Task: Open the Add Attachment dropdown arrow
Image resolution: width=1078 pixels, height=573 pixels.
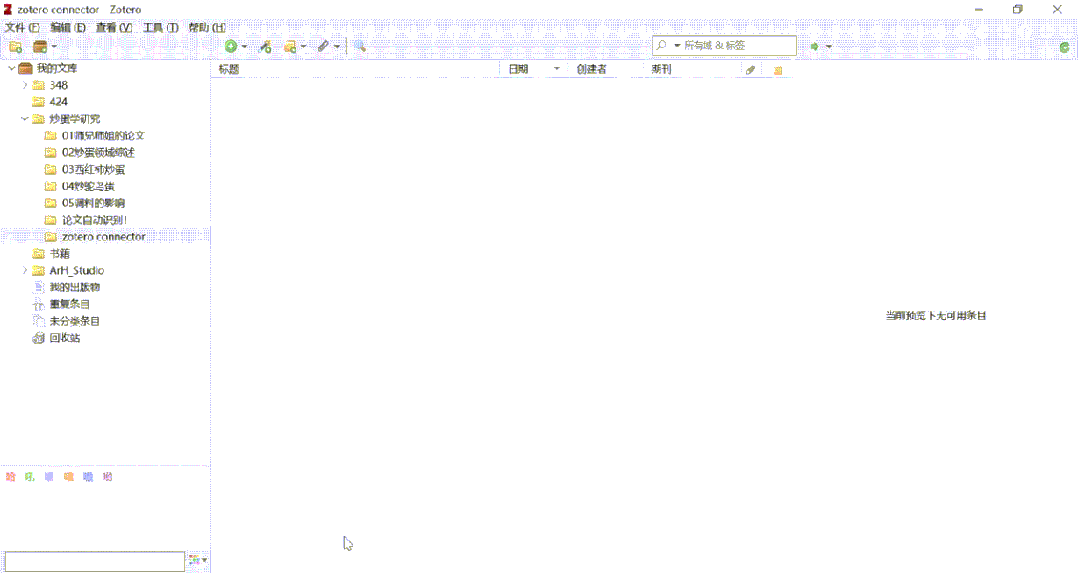Action: [x=337, y=47]
